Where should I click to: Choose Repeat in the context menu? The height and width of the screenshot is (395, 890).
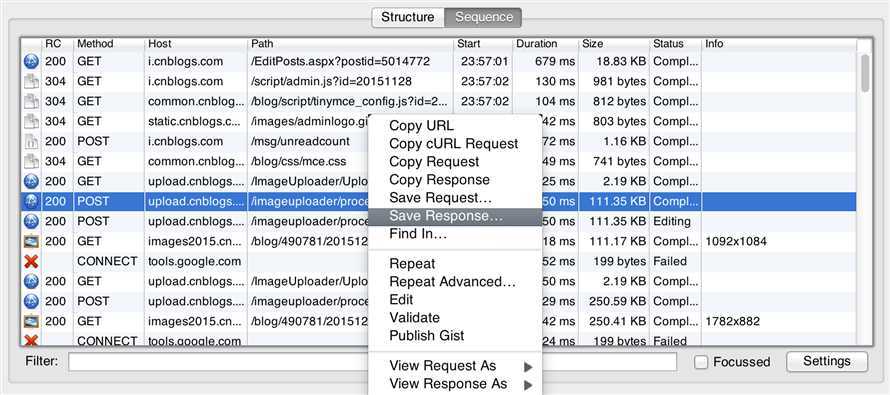pyautogui.click(x=412, y=264)
